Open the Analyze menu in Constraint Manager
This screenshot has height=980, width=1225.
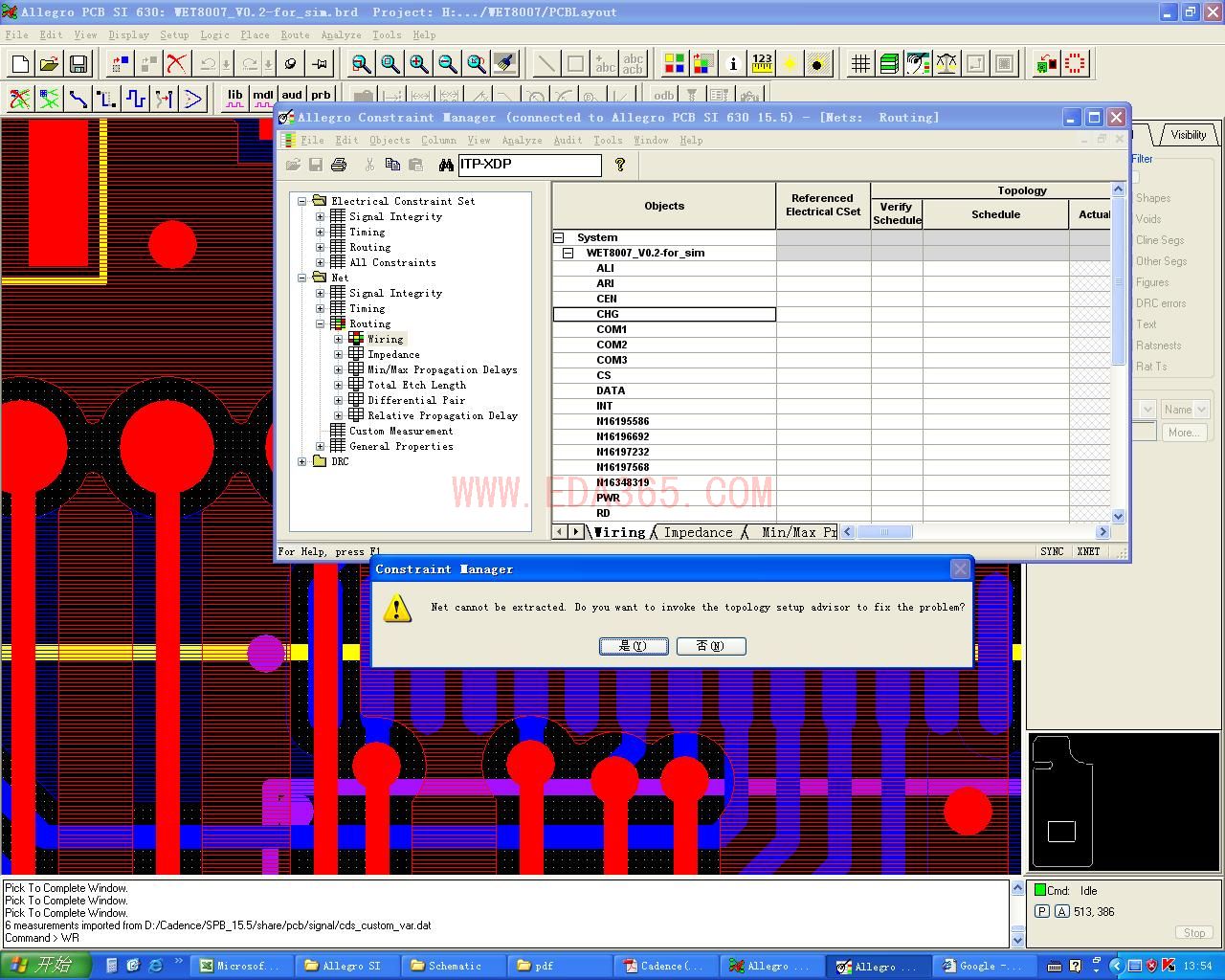pyautogui.click(x=522, y=140)
